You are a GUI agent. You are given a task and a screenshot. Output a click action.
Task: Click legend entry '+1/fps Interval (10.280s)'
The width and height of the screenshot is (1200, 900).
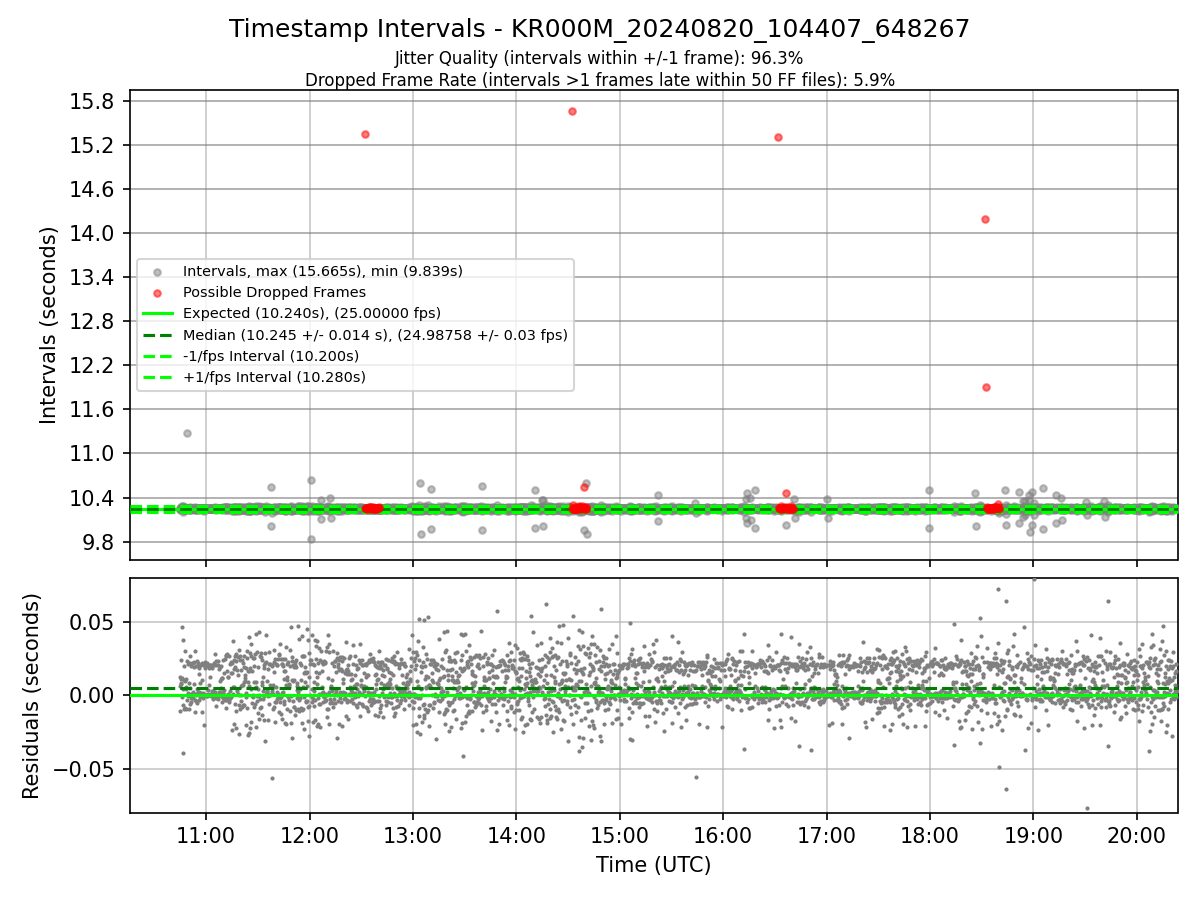274,377
